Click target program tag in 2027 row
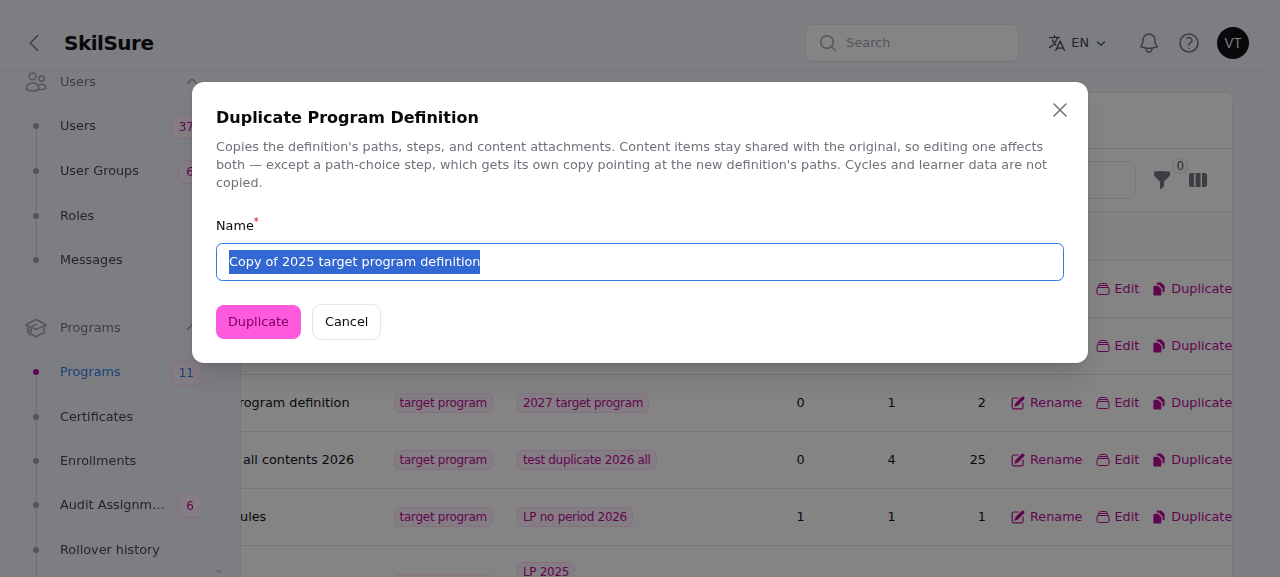 point(443,403)
